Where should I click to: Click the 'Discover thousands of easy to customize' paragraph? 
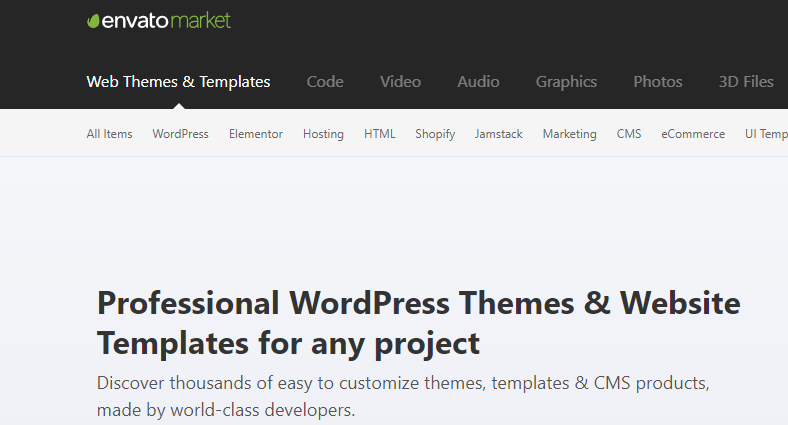[x=403, y=396]
